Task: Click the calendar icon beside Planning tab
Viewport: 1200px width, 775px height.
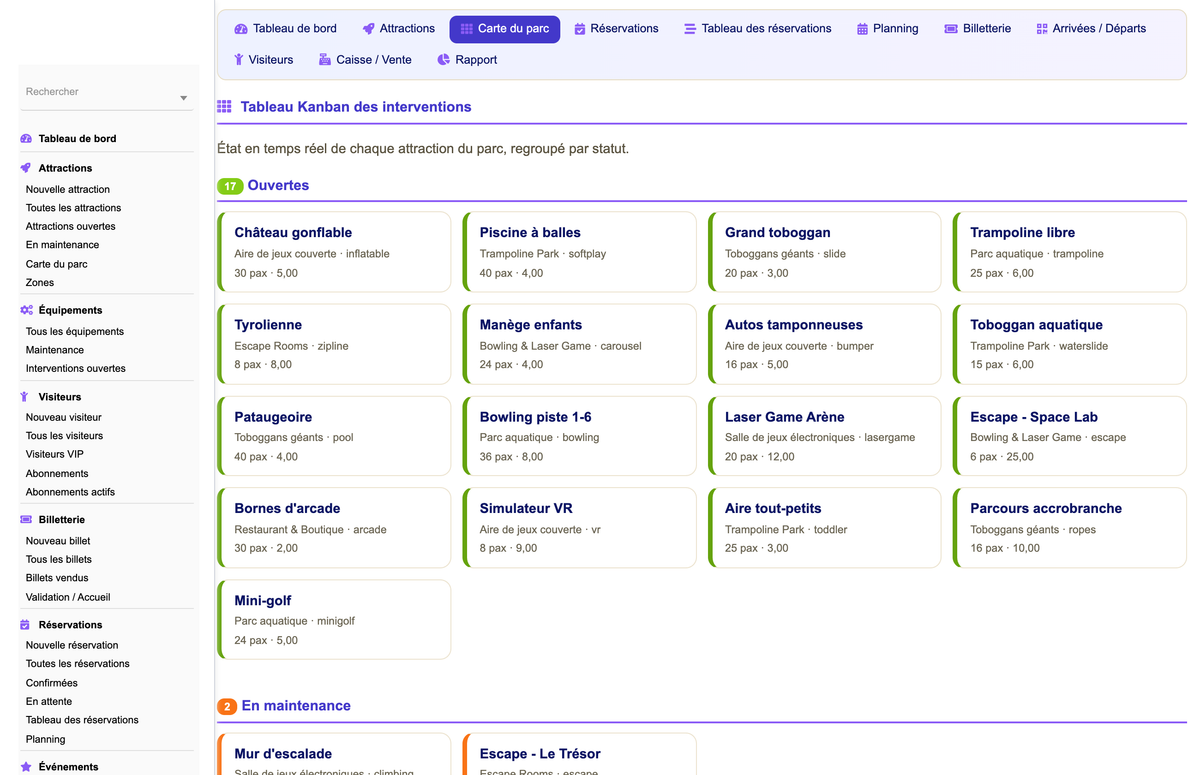Action: (862, 29)
